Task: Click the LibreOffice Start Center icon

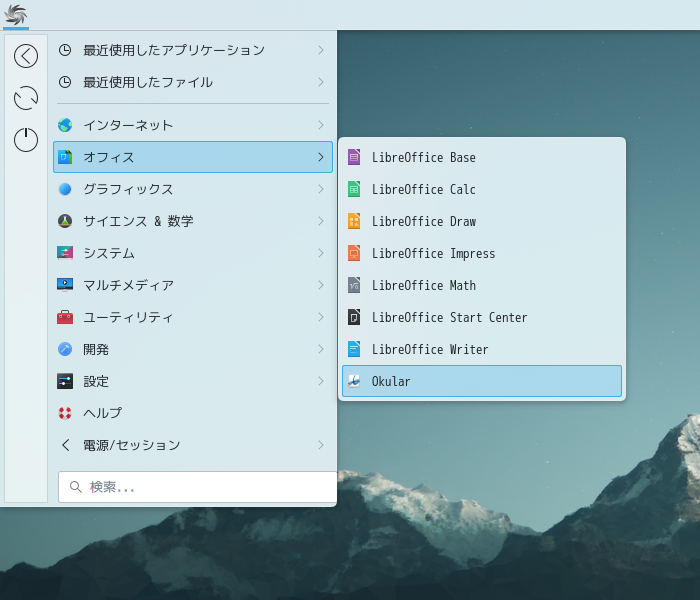Action: pos(354,317)
